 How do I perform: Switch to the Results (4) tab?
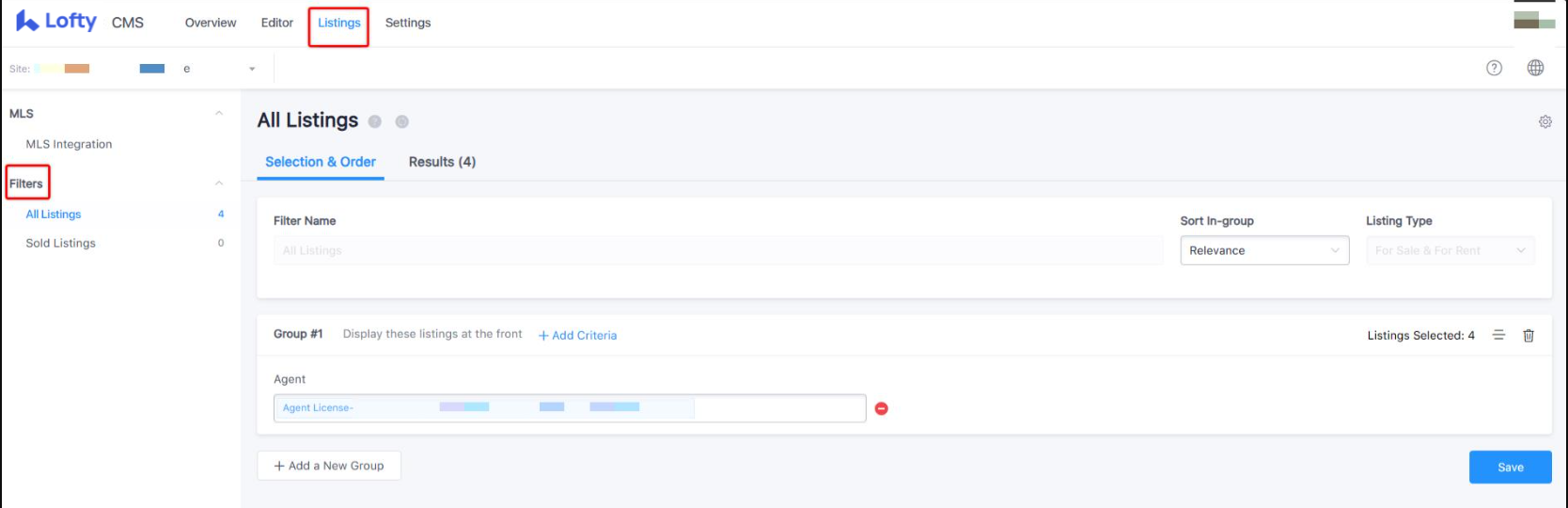tap(442, 162)
